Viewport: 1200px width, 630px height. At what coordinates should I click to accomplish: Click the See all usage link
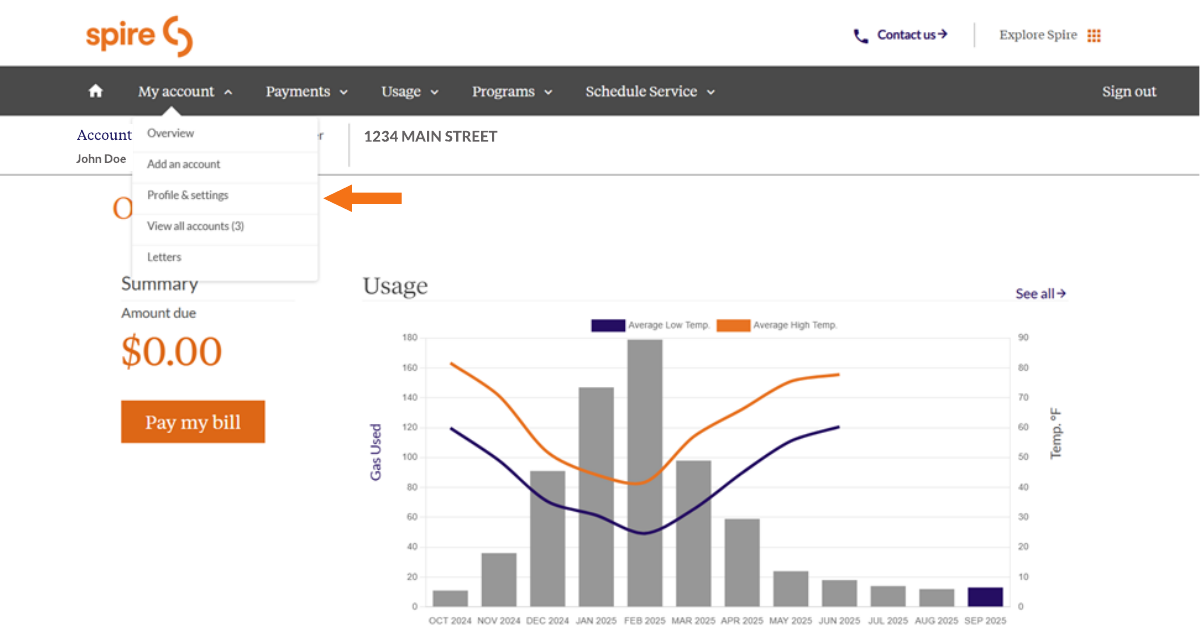[x=1040, y=293]
